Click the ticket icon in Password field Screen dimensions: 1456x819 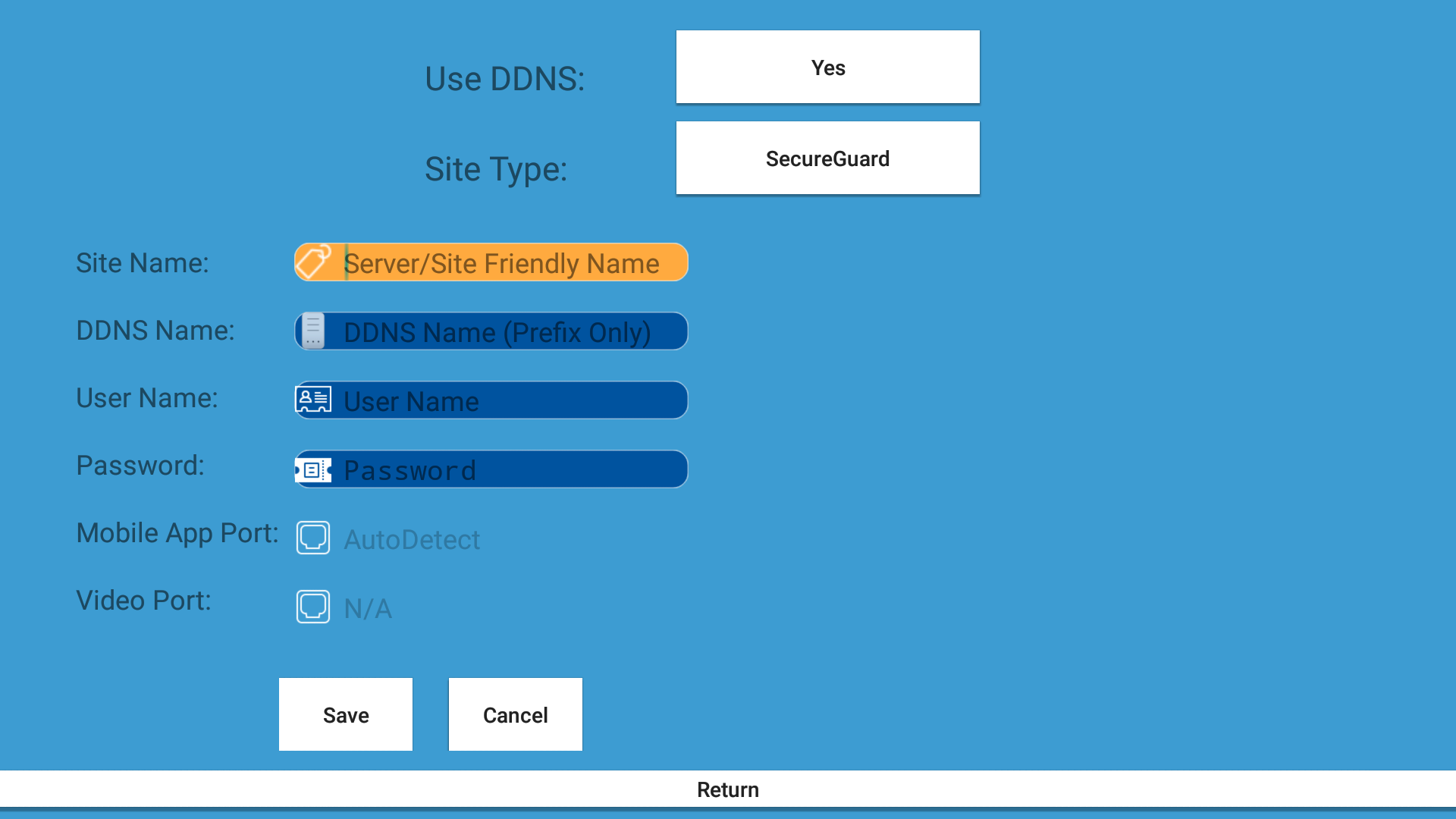coord(313,469)
